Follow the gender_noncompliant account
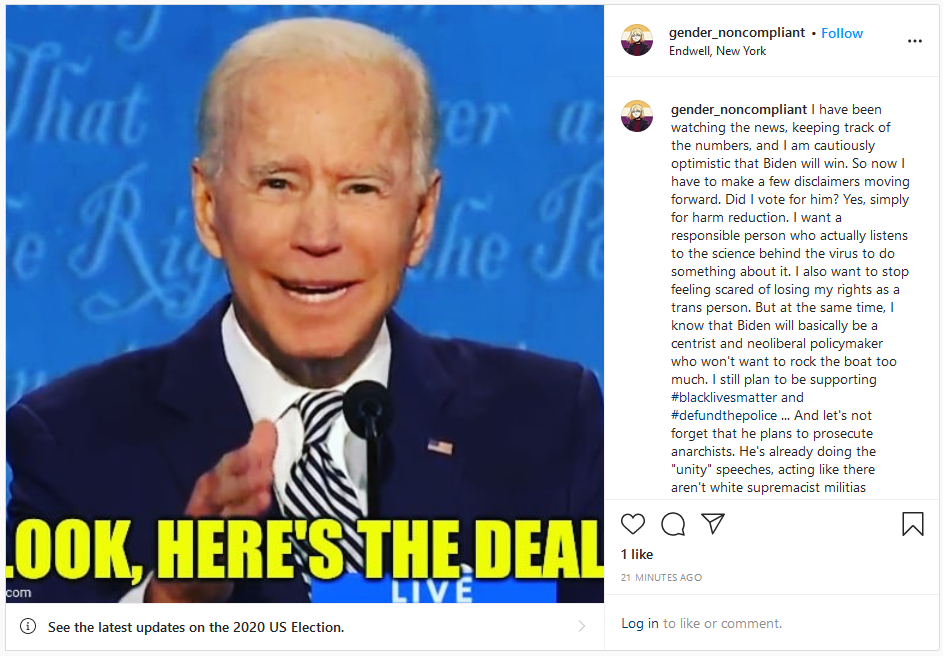The image size is (943, 656). coord(842,33)
